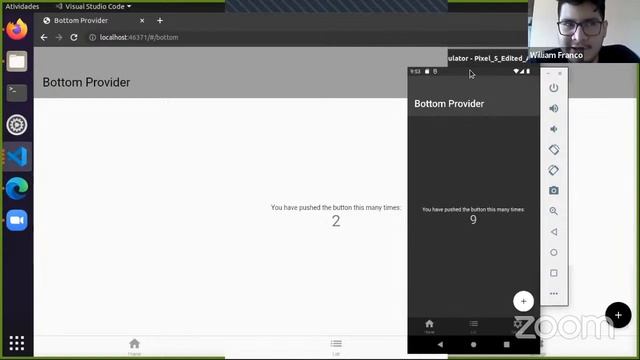The width and height of the screenshot is (640, 360).
Task: Click Bottom Provider title in web app
Action: point(86,82)
